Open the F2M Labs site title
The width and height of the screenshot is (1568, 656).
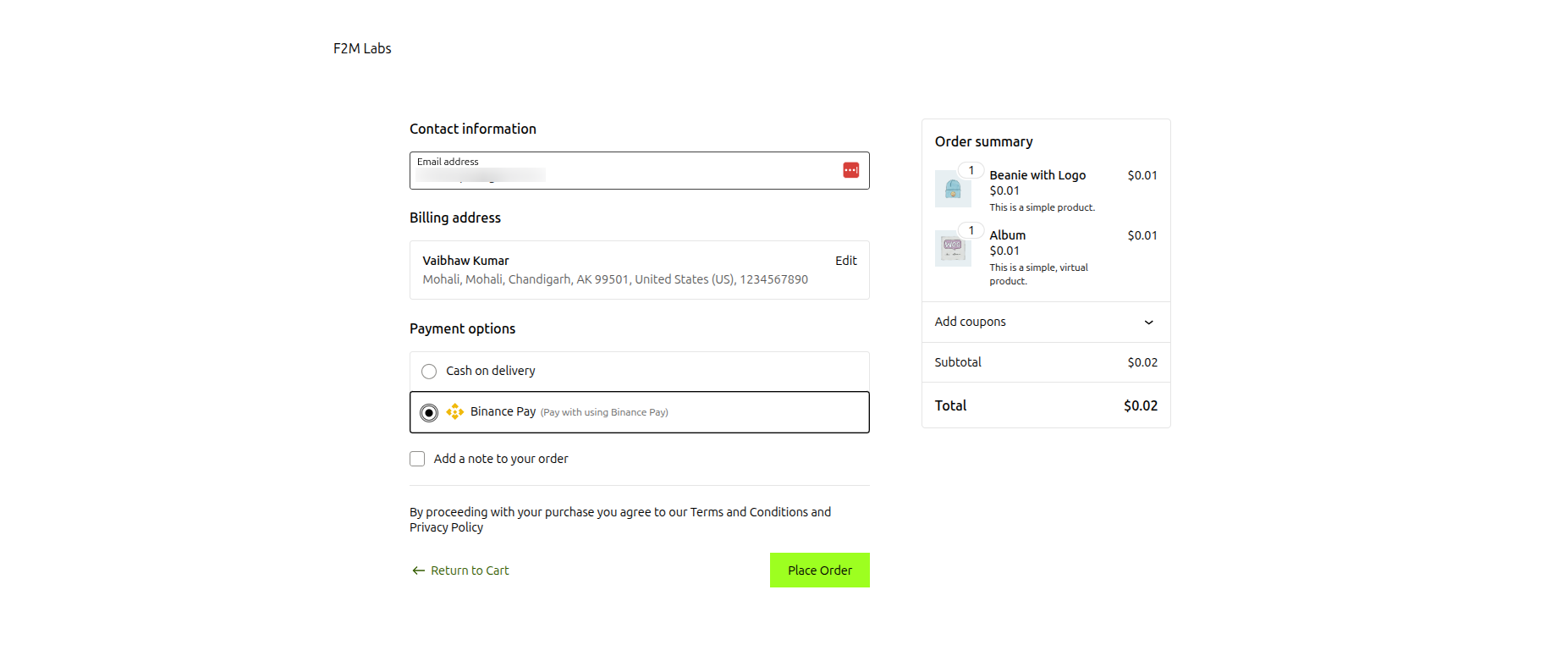pyautogui.click(x=362, y=48)
